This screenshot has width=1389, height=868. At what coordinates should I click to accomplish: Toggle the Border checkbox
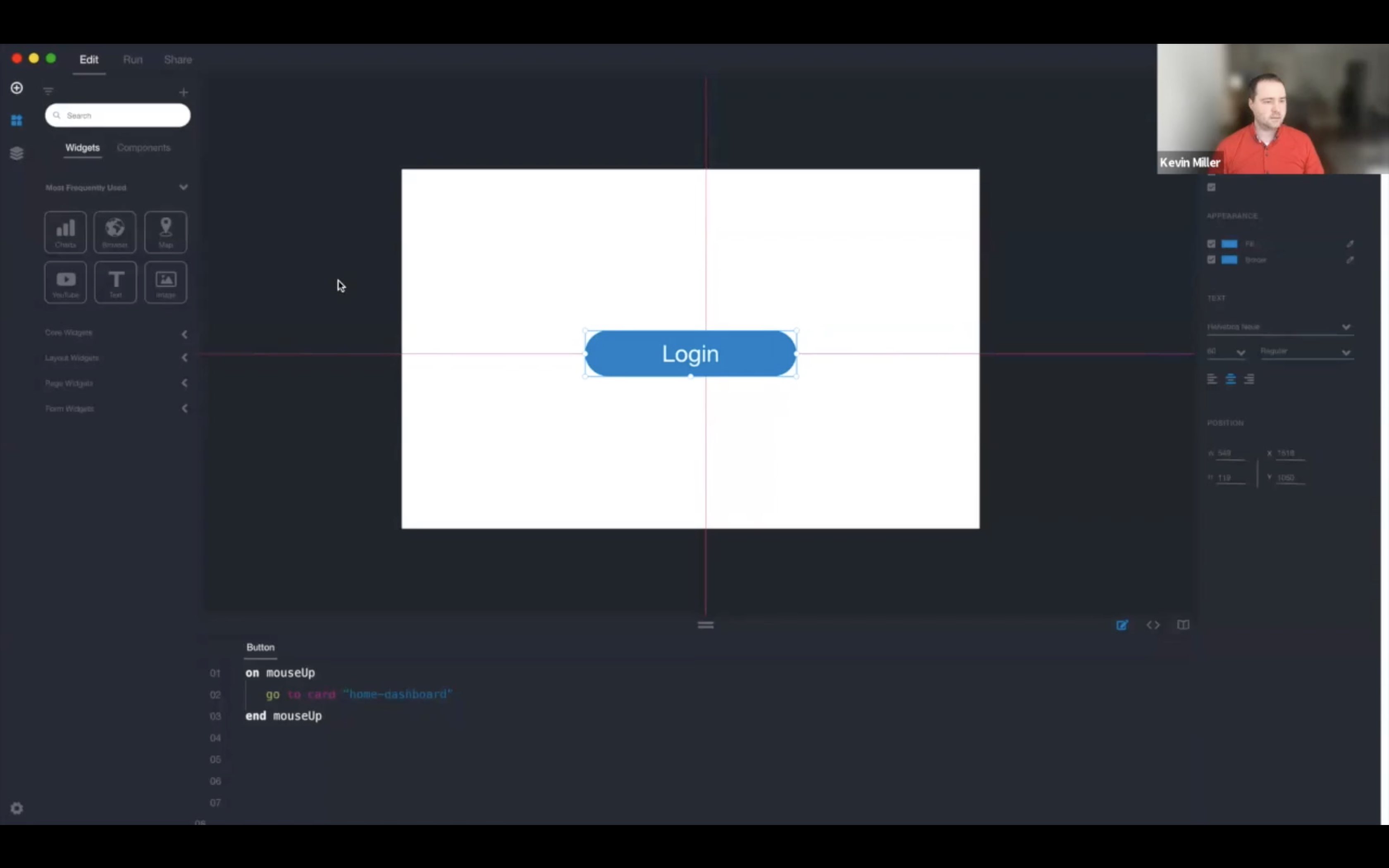(1211, 260)
